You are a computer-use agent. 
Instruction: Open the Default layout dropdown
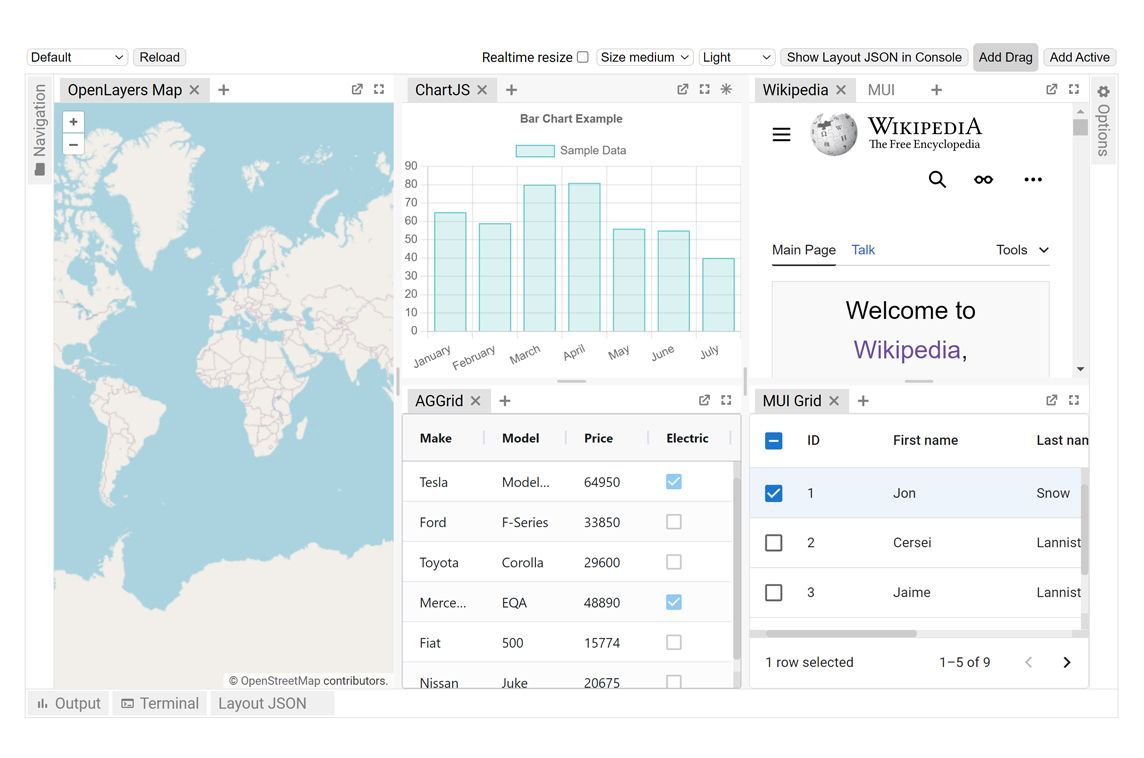77,57
